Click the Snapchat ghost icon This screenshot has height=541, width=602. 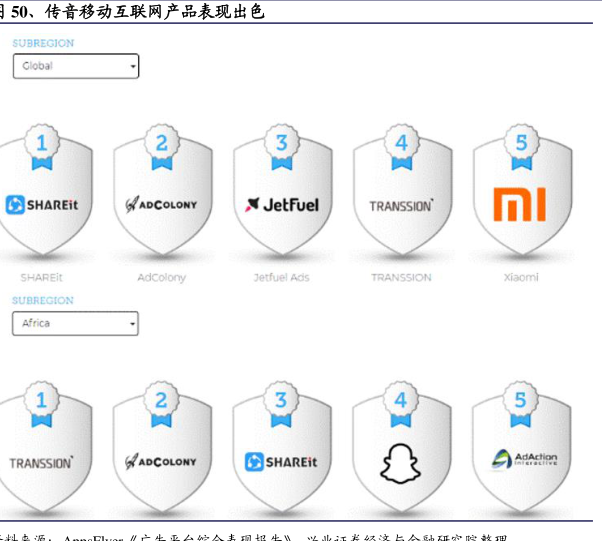point(400,463)
